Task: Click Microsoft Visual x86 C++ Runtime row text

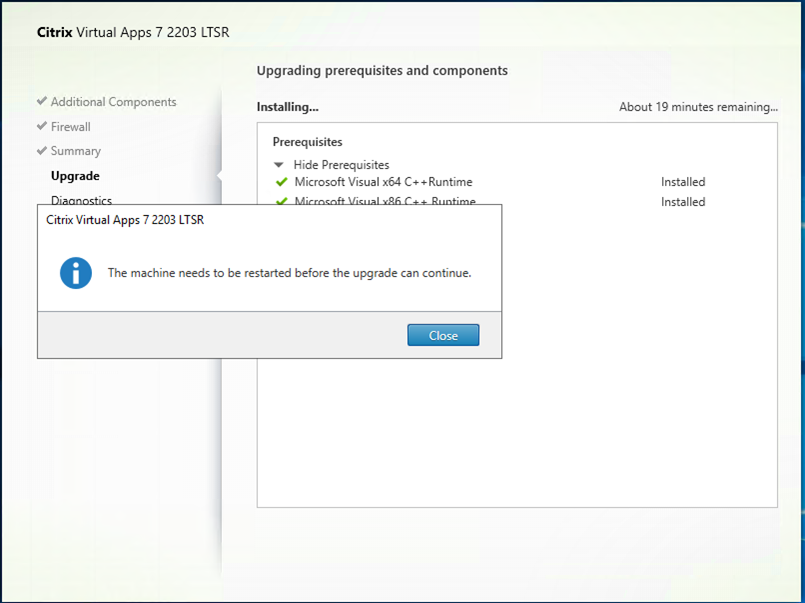Action: pos(385,200)
